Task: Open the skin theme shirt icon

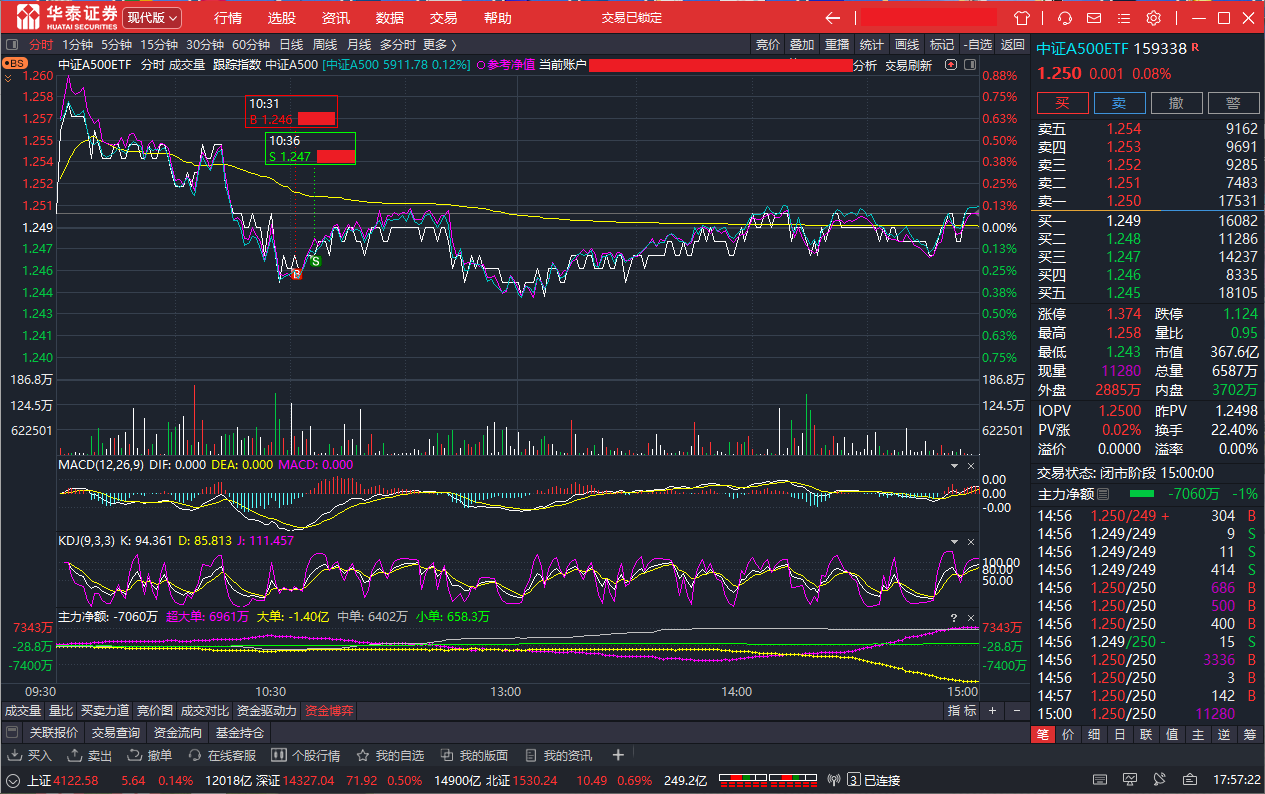Action: (x=1021, y=18)
